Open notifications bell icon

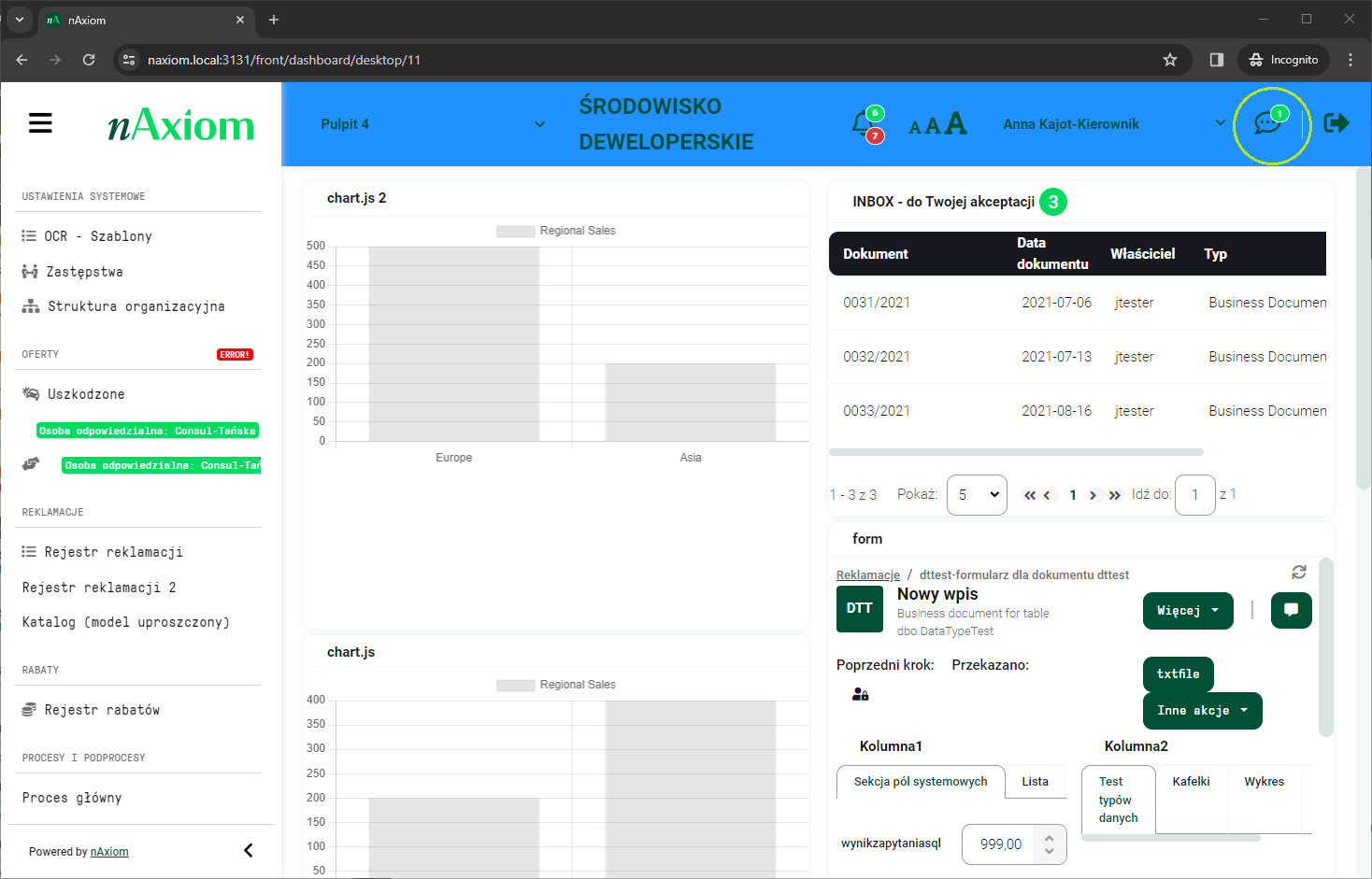pyautogui.click(x=863, y=123)
